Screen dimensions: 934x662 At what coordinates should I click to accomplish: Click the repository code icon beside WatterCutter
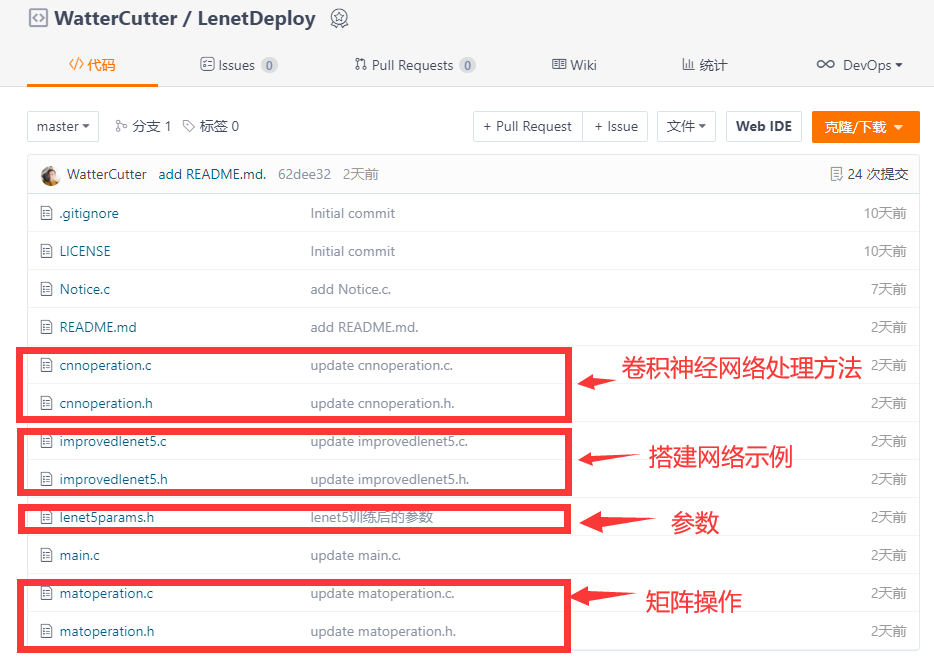coord(38,18)
